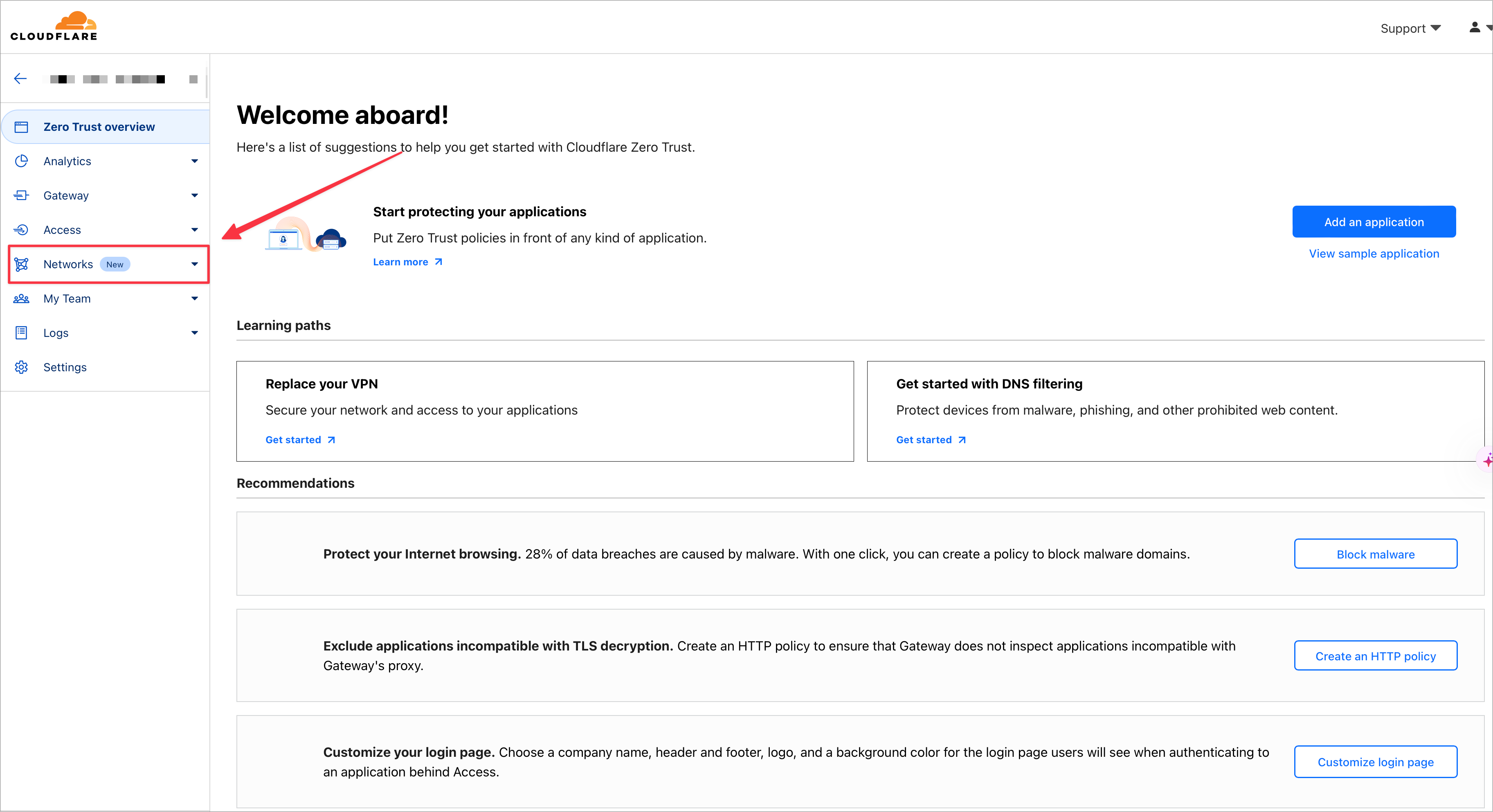Click the Logs list icon
The image size is (1493, 812).
point(21,332)
